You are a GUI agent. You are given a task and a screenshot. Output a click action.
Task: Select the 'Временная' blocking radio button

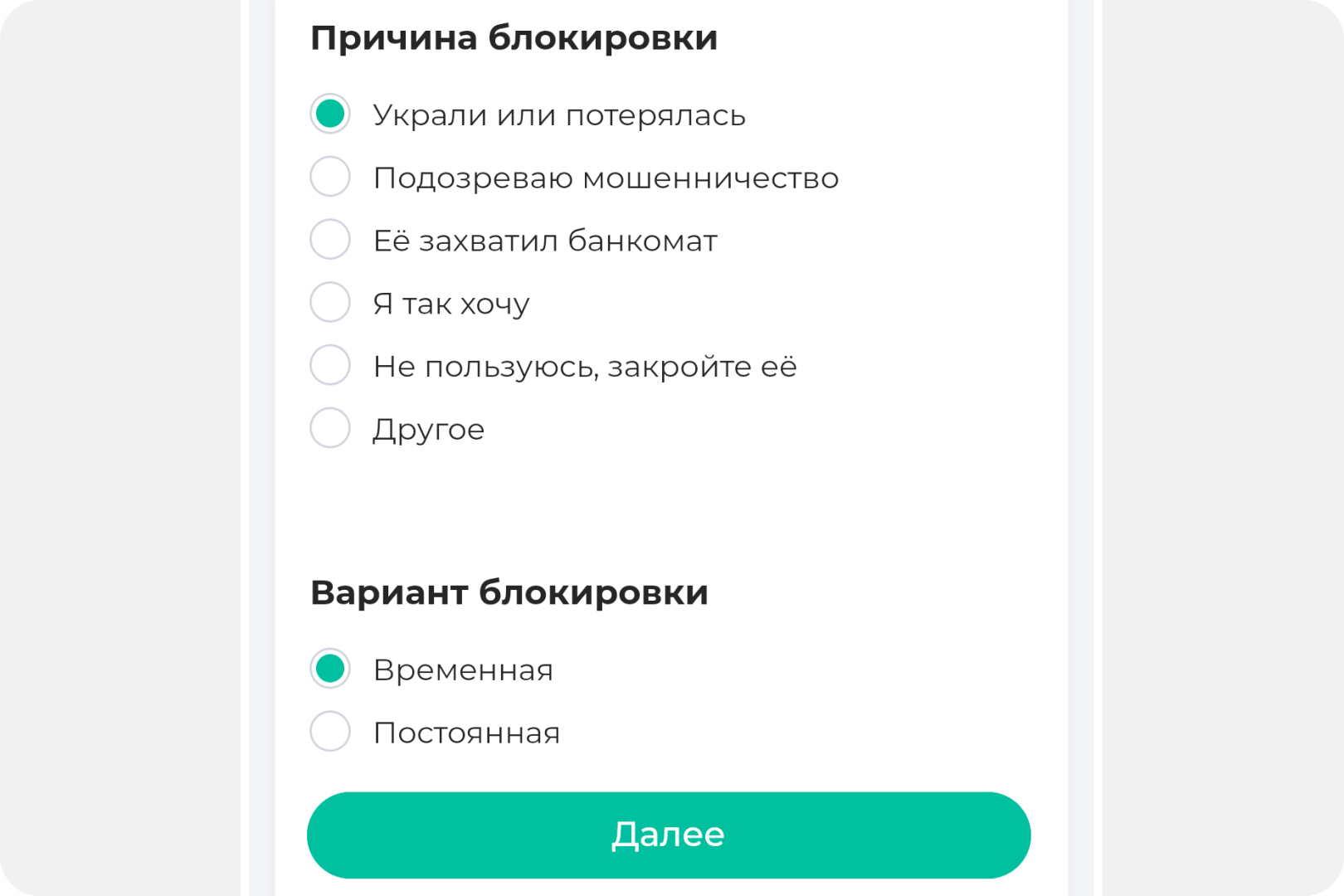point(330,669)
